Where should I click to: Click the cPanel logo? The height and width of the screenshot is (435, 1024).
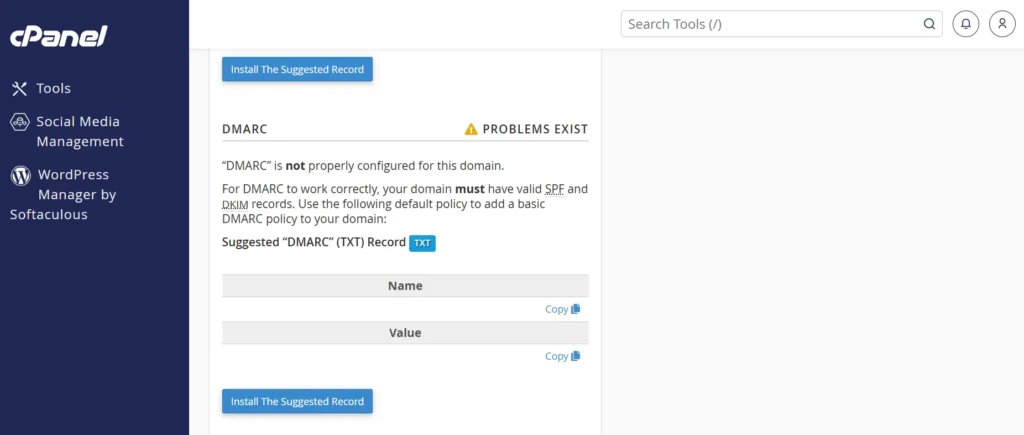pos(58,36)
